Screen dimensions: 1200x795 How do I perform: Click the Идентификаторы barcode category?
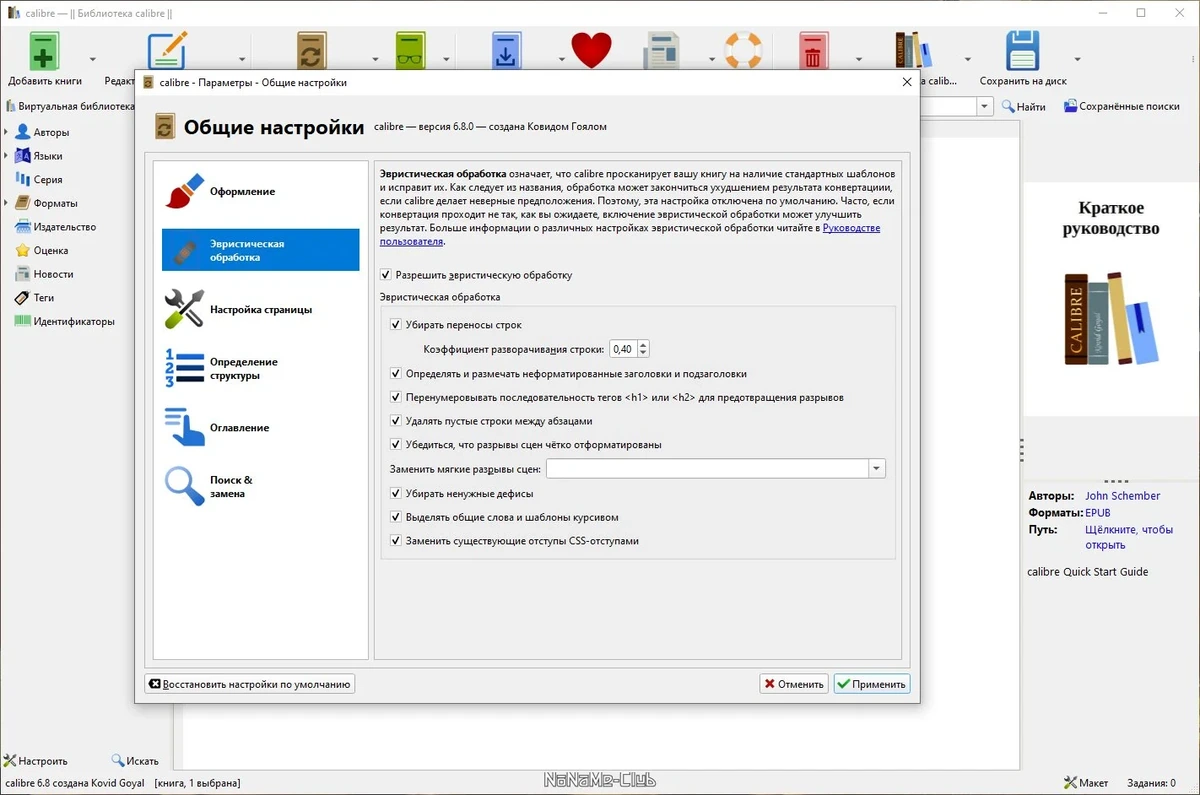73,321
